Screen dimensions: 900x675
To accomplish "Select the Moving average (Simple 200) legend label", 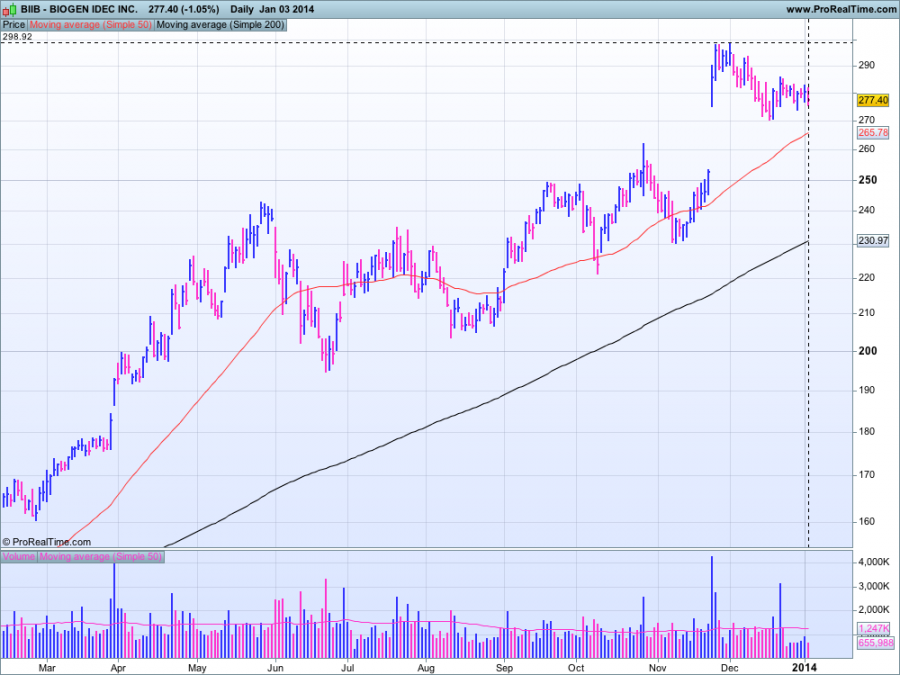I will [220, 25].
